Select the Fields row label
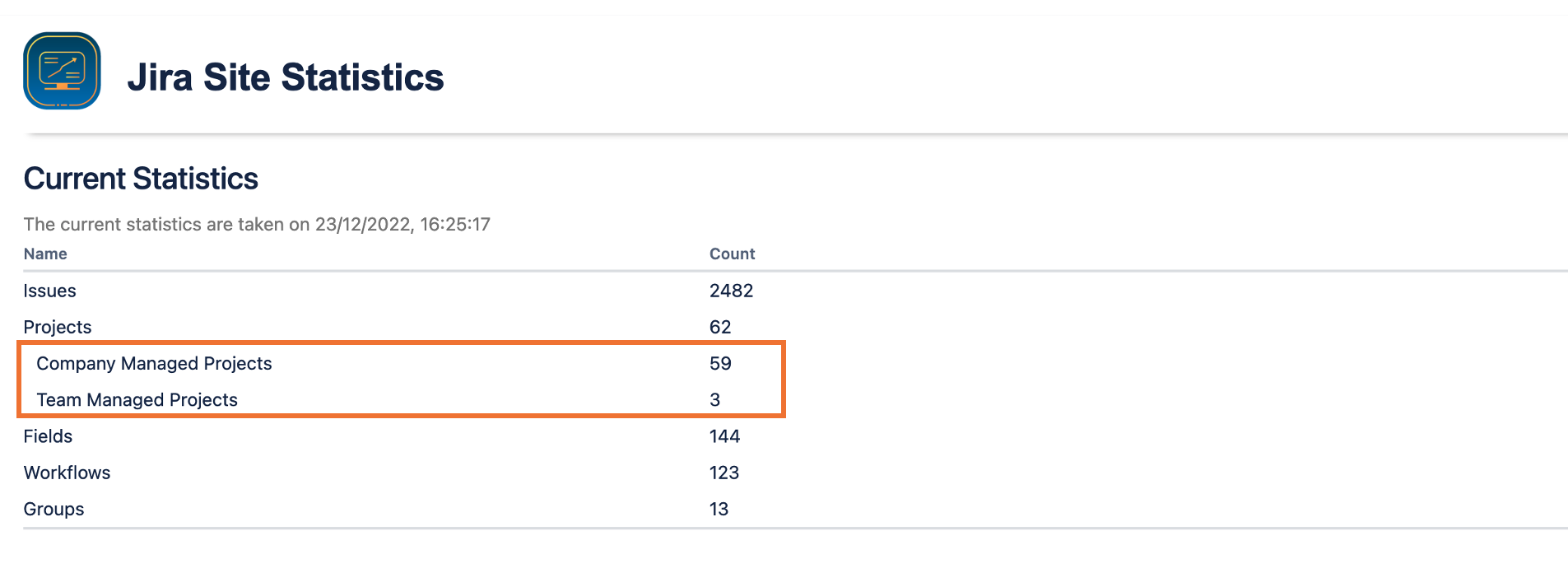 click(x=48, y=436)
